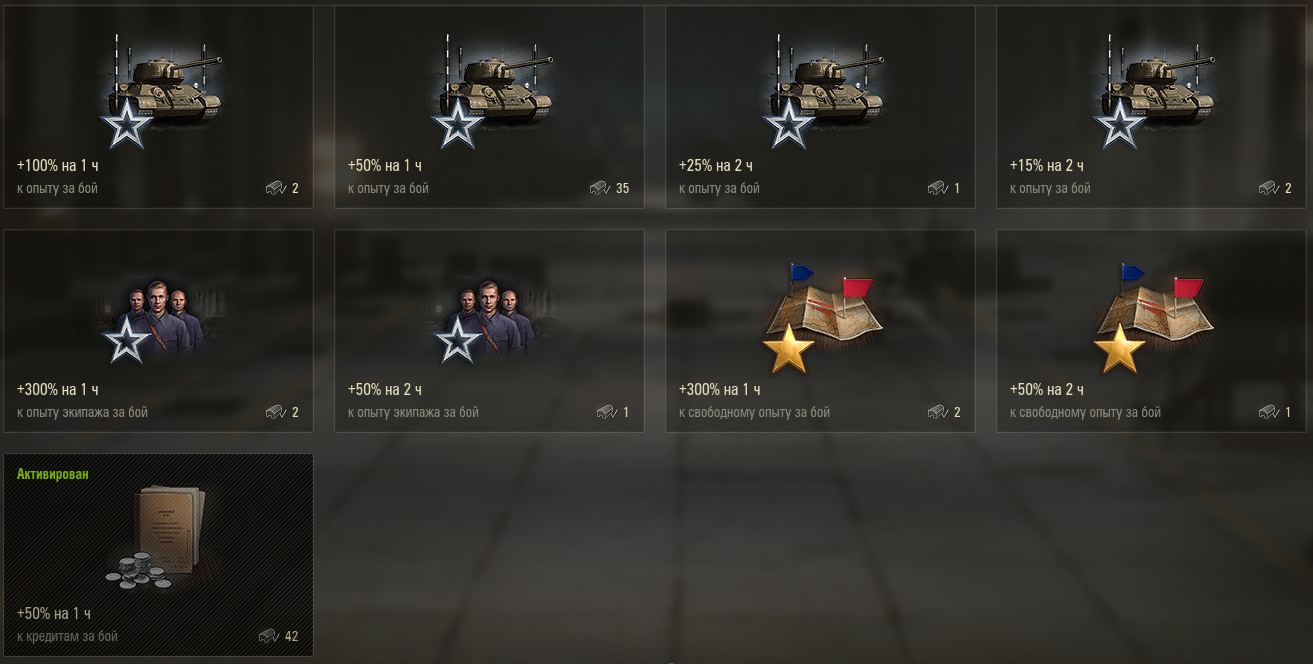Click '+25% на 2 ч' bonus label

716,165
